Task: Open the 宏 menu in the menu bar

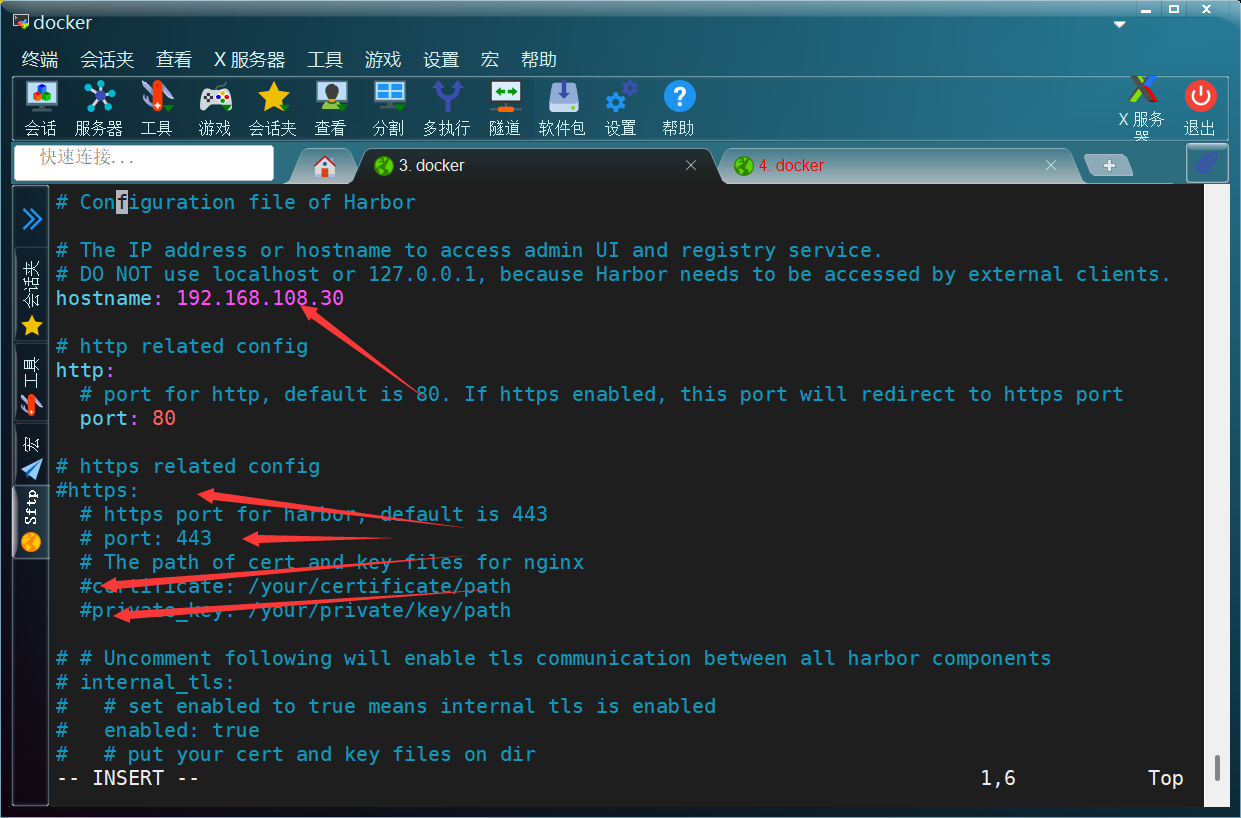Action: pos(490,60)
